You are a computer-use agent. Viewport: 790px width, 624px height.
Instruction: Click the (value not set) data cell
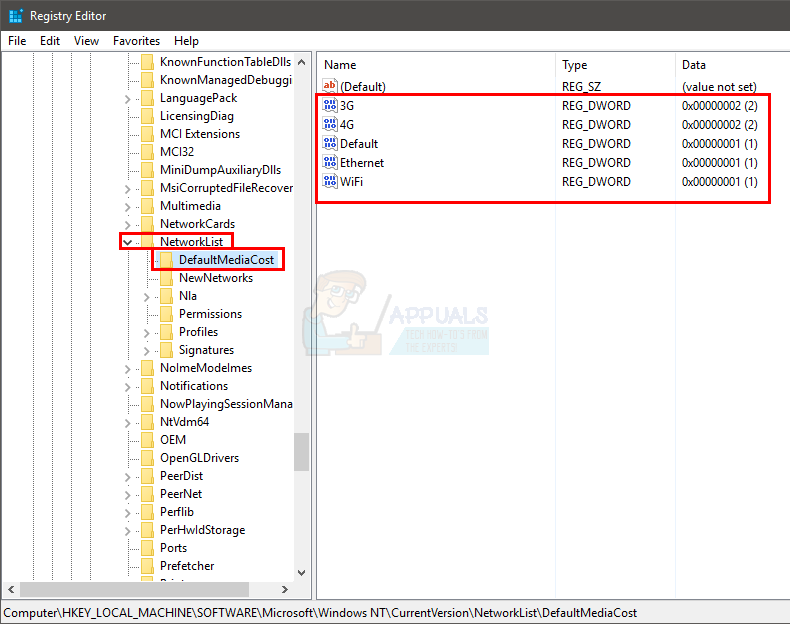[x=719, y=87]
